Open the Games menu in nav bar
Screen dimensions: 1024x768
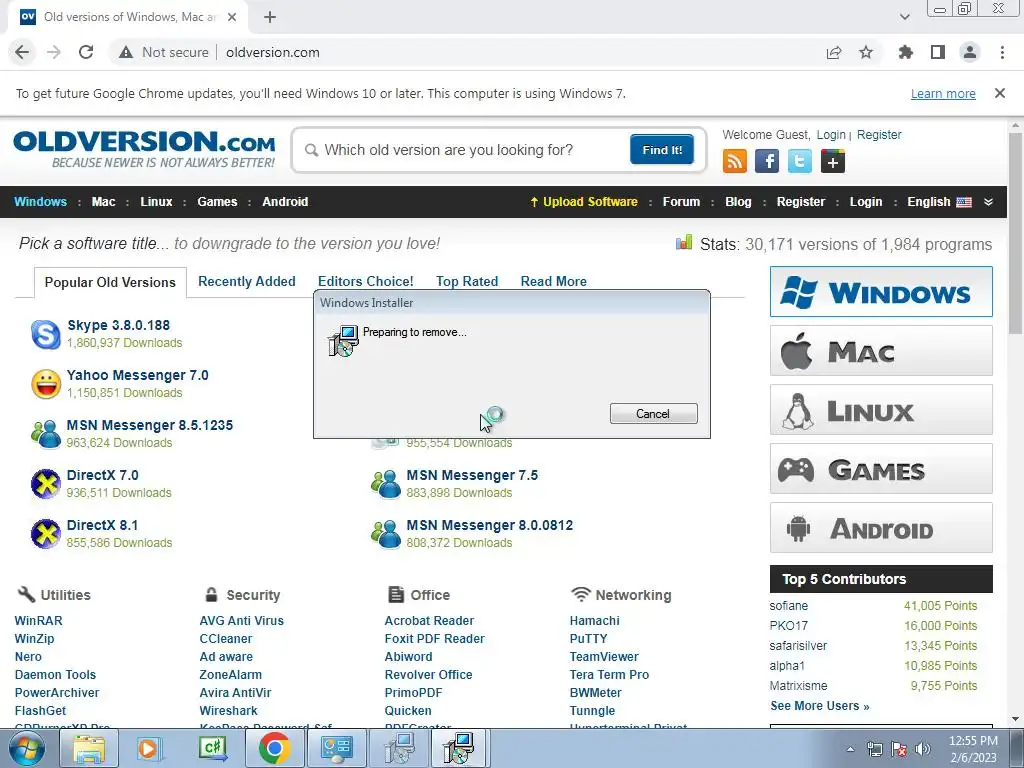coord(217,202)
